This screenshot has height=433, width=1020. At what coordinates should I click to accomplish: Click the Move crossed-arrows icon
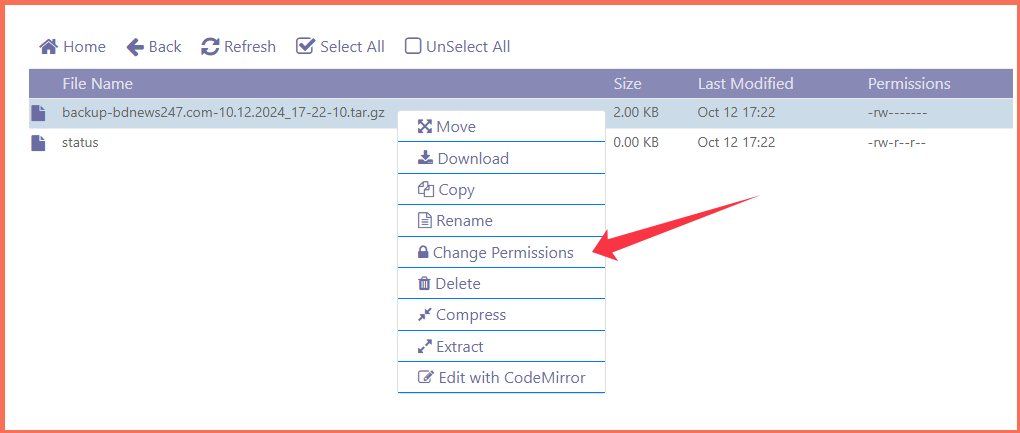point(425,127)
